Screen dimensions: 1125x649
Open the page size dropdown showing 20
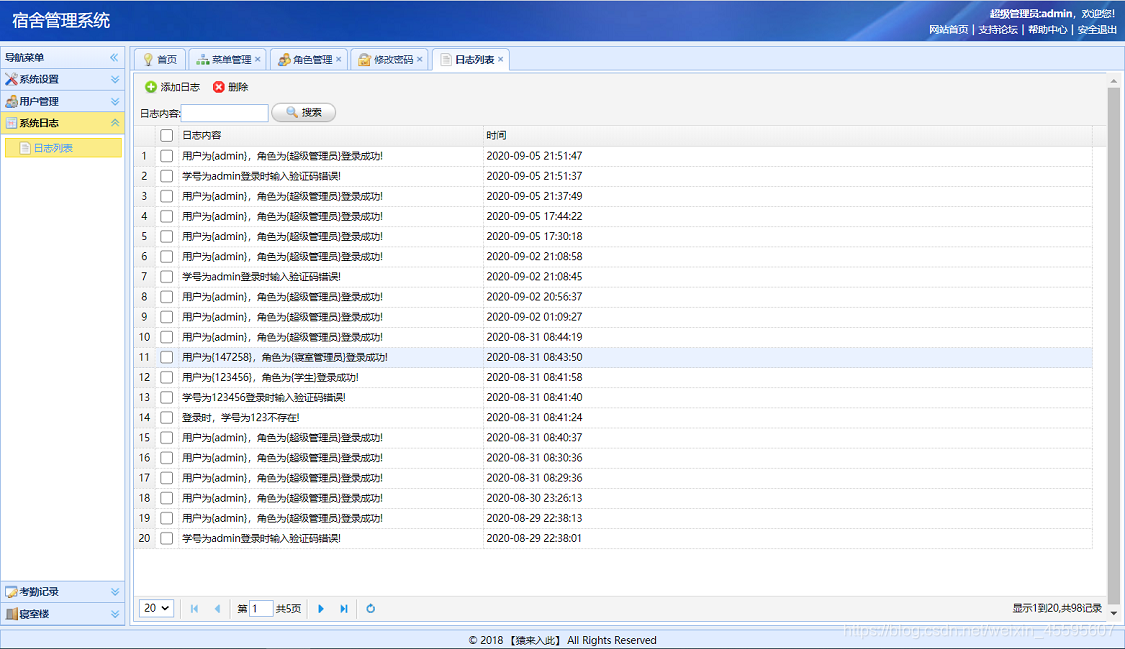pos(156,608)
